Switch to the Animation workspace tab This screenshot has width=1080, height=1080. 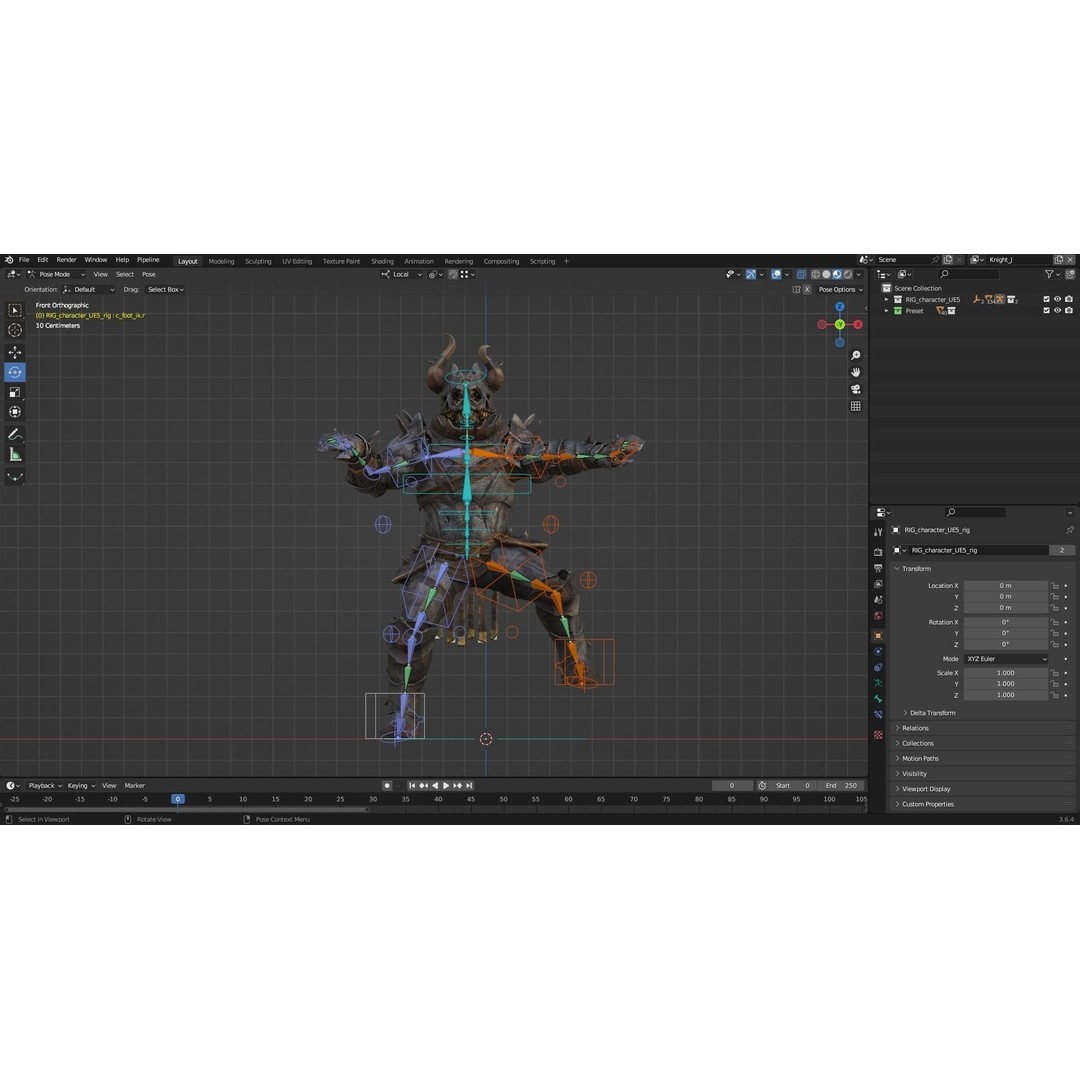click(419, 261)
